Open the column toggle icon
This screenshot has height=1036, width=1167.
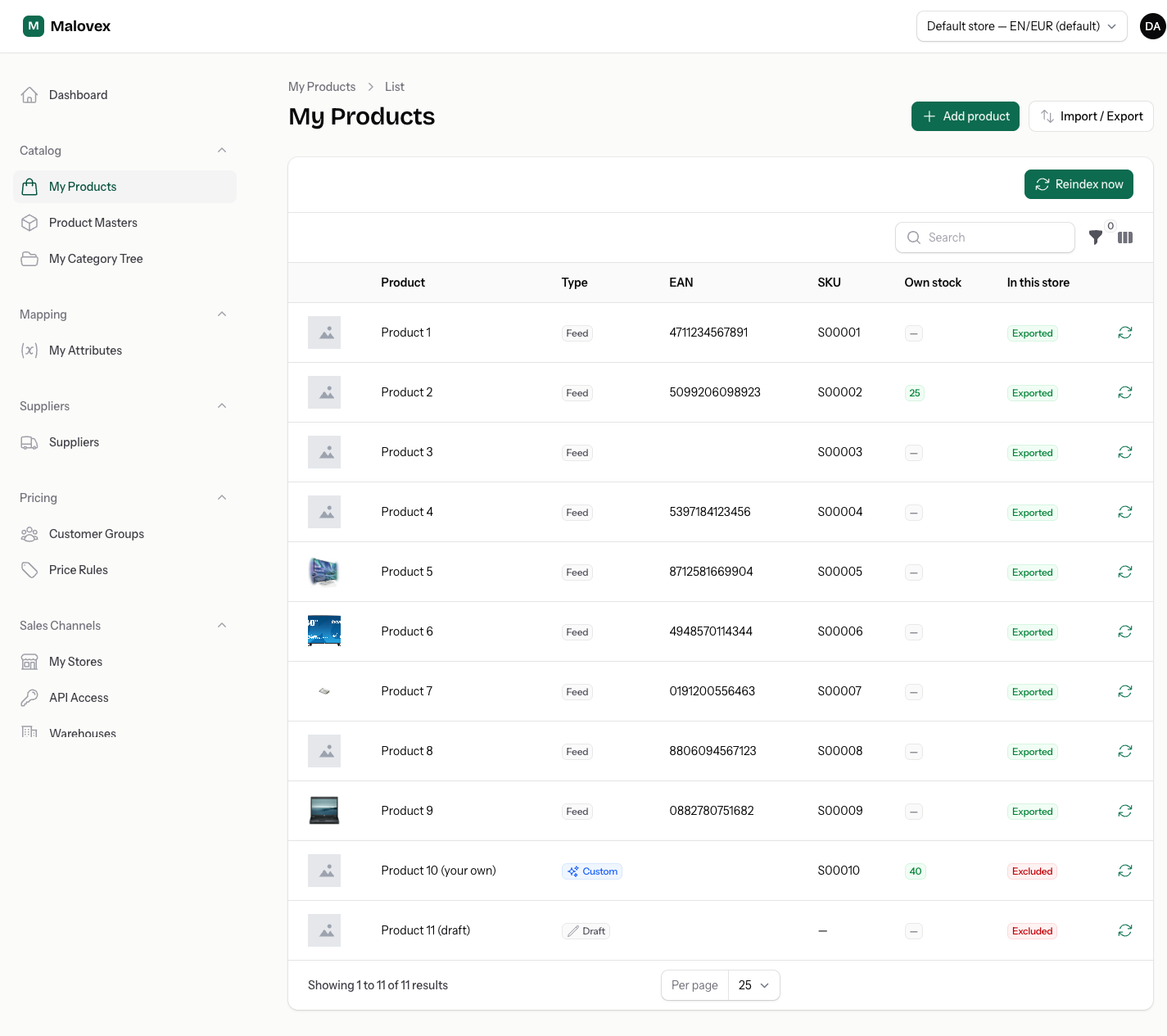(1125, 238)
